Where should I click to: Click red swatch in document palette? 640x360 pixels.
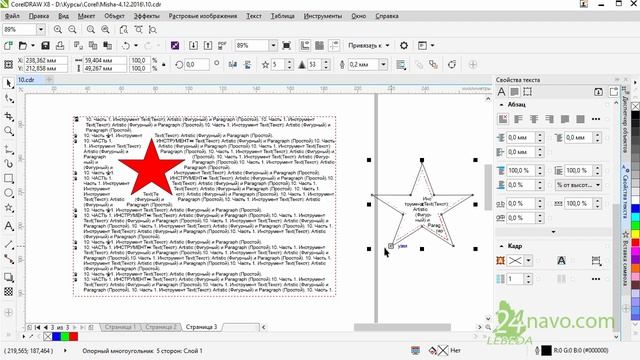73,337
